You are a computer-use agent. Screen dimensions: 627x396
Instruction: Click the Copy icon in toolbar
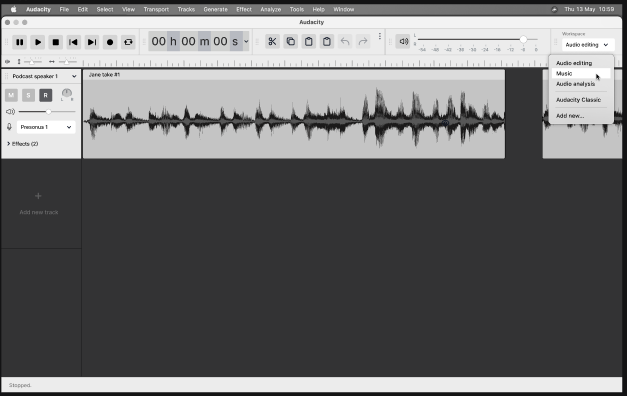(291, 42)
